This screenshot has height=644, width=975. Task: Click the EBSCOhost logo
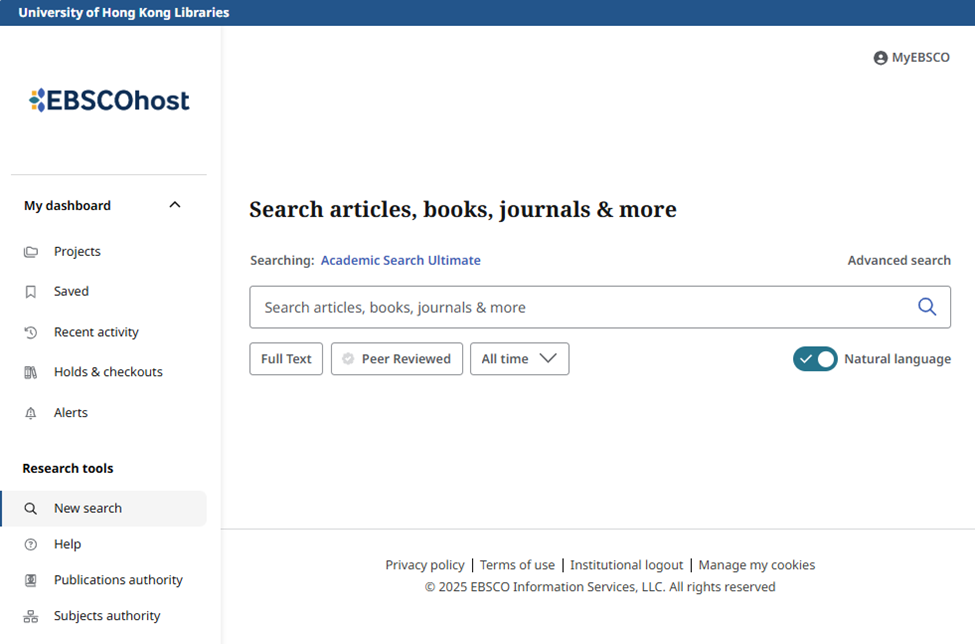(109, 100)
